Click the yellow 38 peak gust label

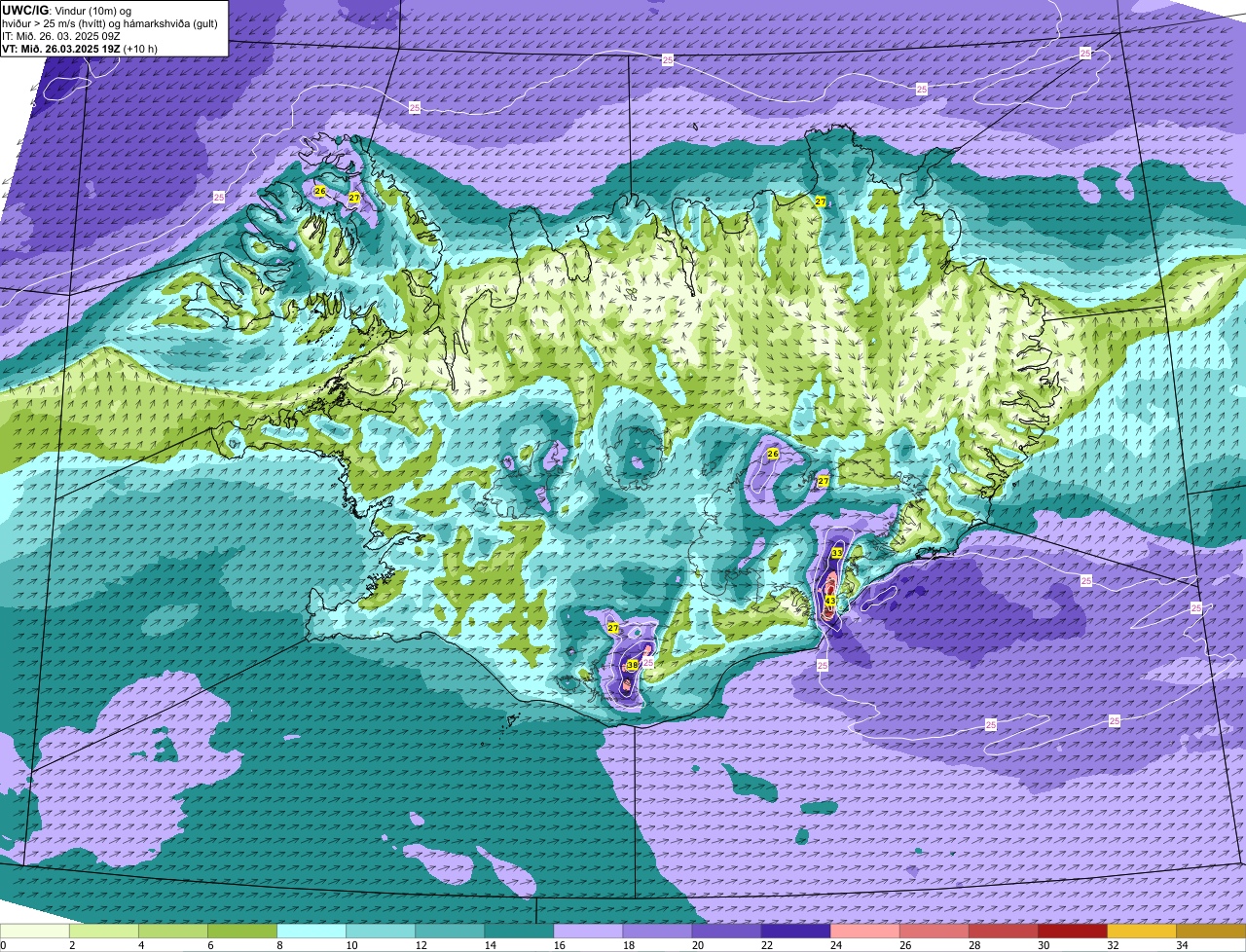[632, 665]
